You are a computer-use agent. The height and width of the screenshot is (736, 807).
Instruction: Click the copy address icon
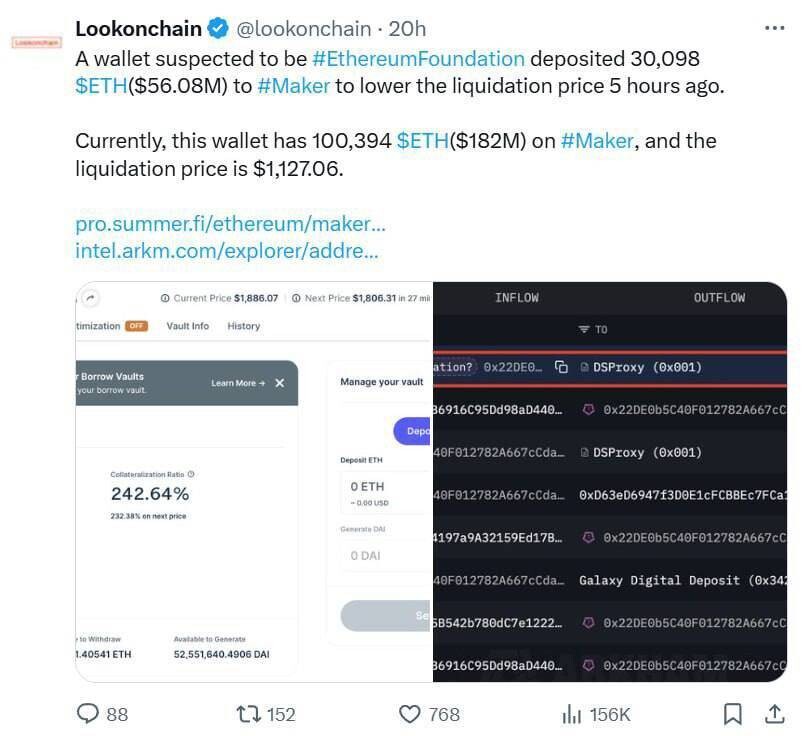point(561,367)
